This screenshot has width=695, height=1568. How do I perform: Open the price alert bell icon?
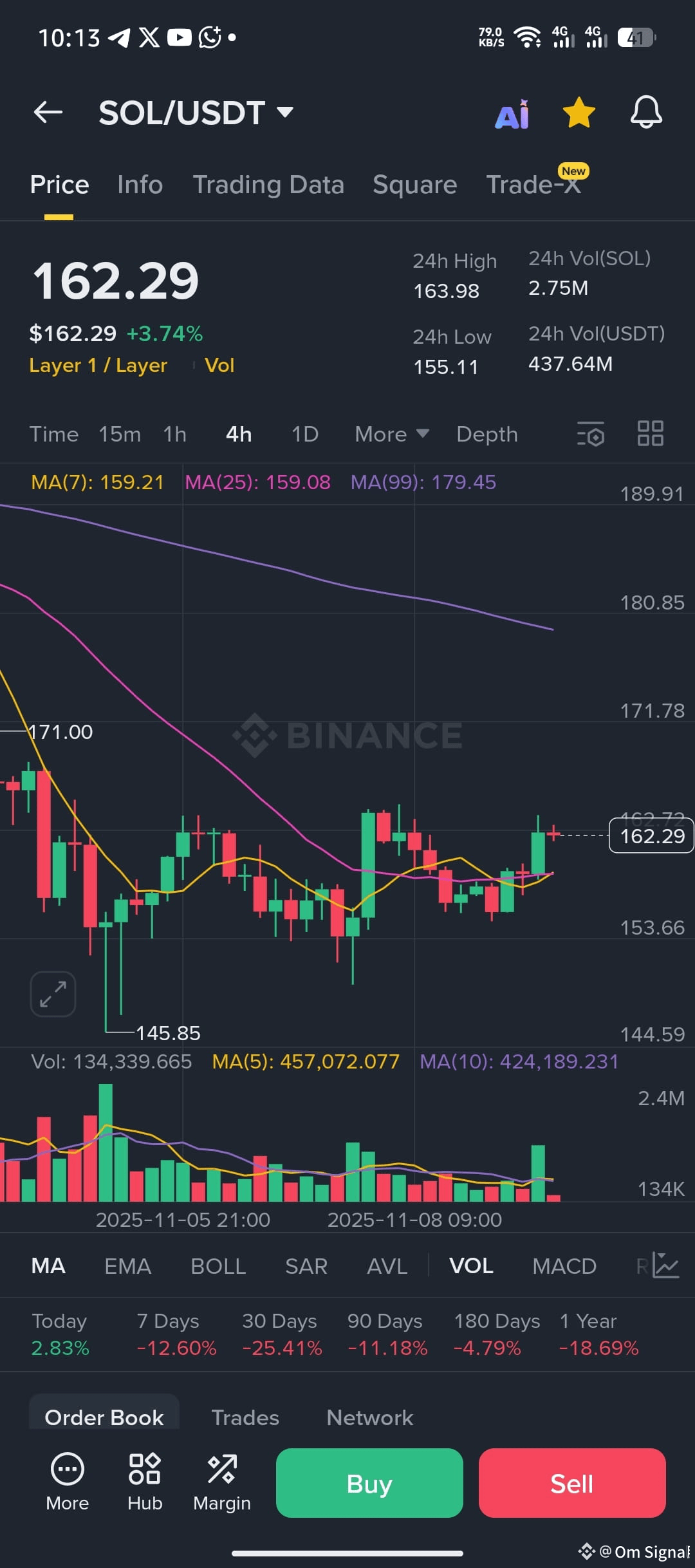click(646, 113)
